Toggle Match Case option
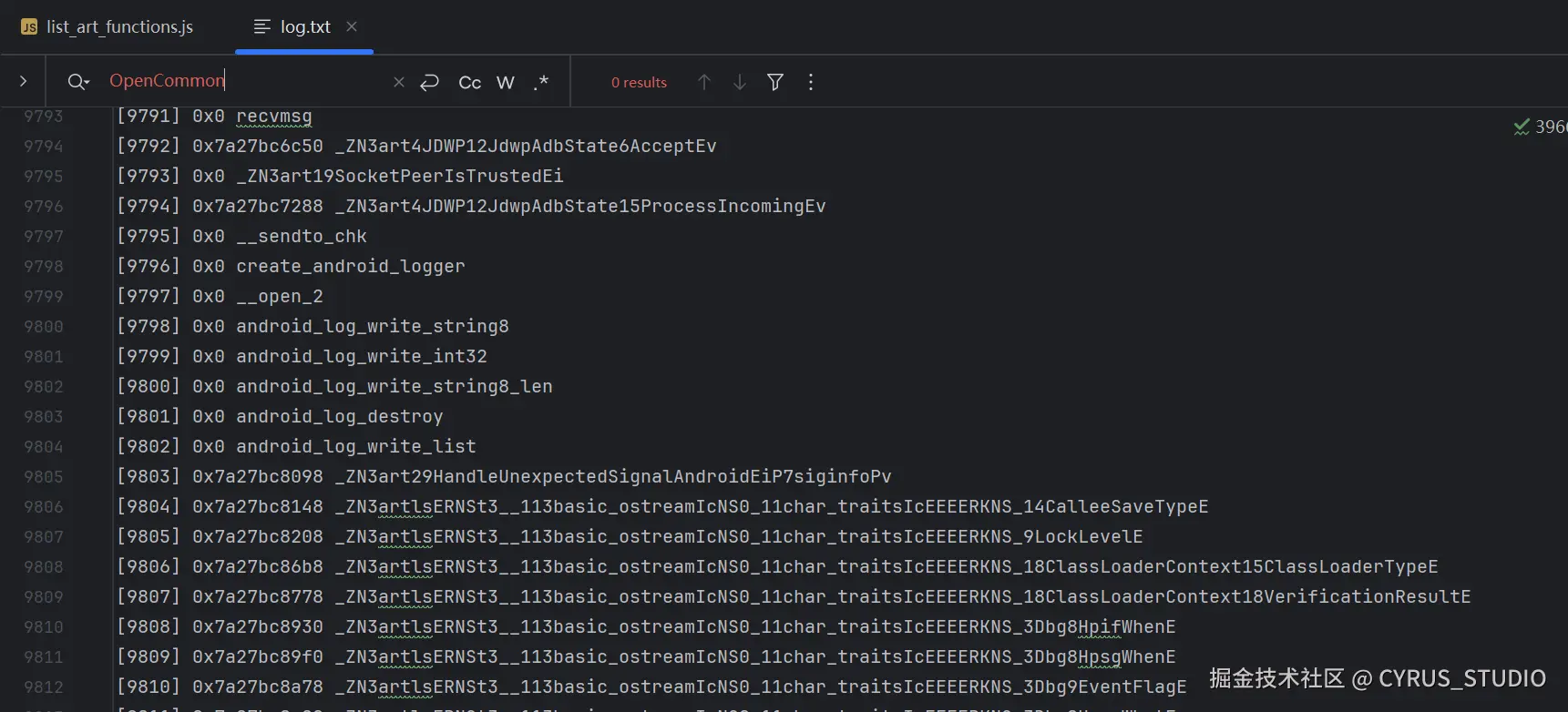Screen dimensions: 1568x712 pos(470,82)
